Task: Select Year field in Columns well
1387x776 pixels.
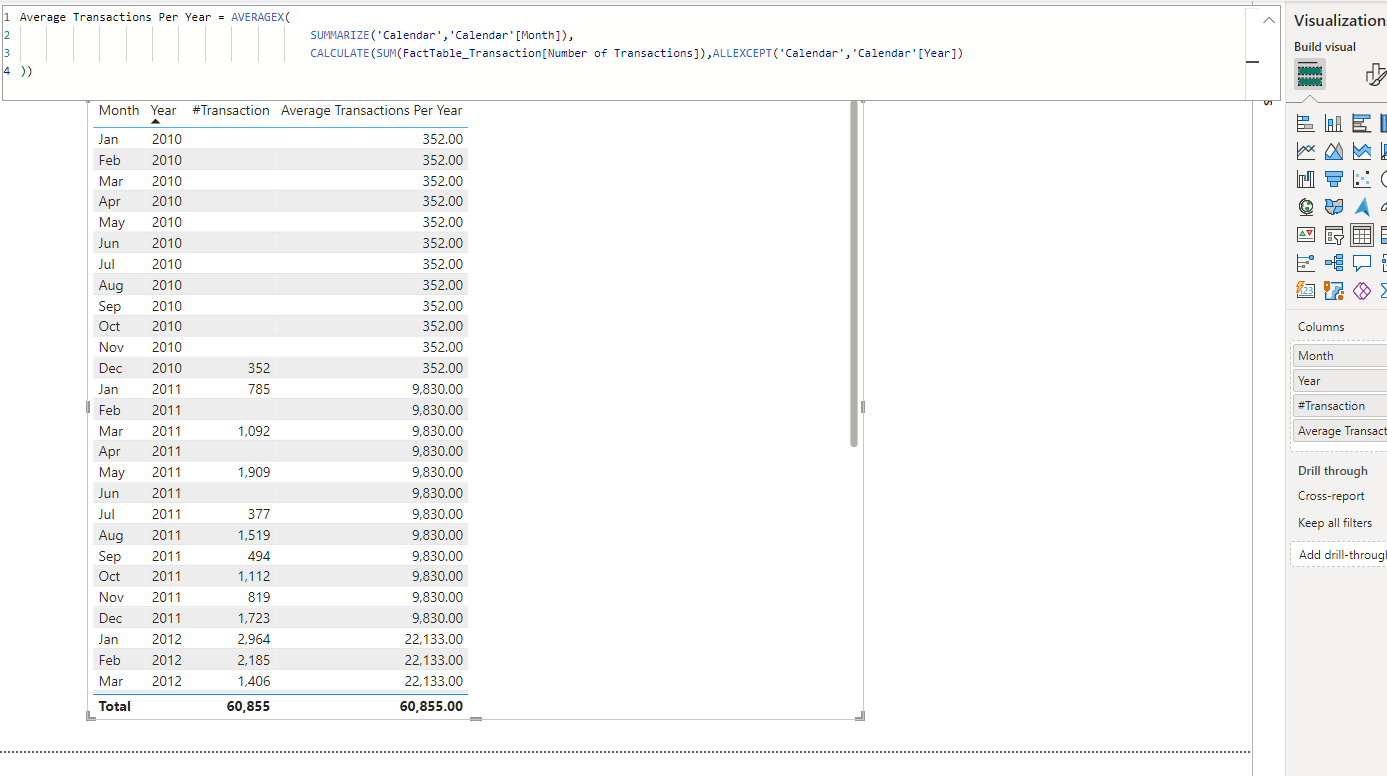Action: tap(1340, 380)
